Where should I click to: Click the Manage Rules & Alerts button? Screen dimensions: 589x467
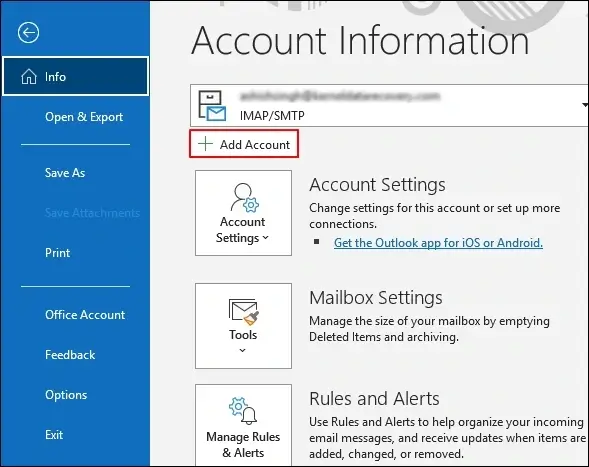click(243, 425)
